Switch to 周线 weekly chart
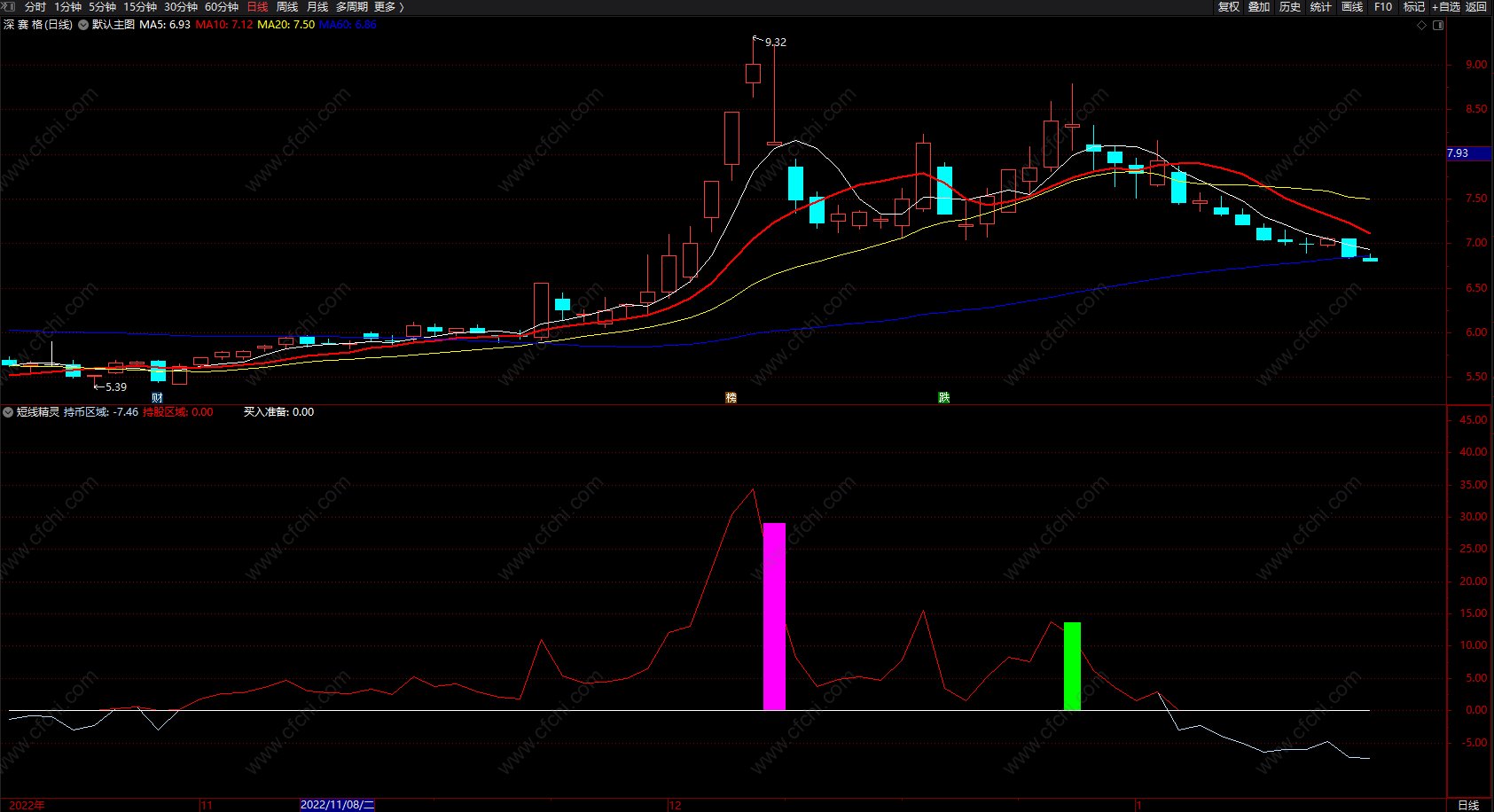This screenshot has width=1494, height=812. (x=287, y=7)
